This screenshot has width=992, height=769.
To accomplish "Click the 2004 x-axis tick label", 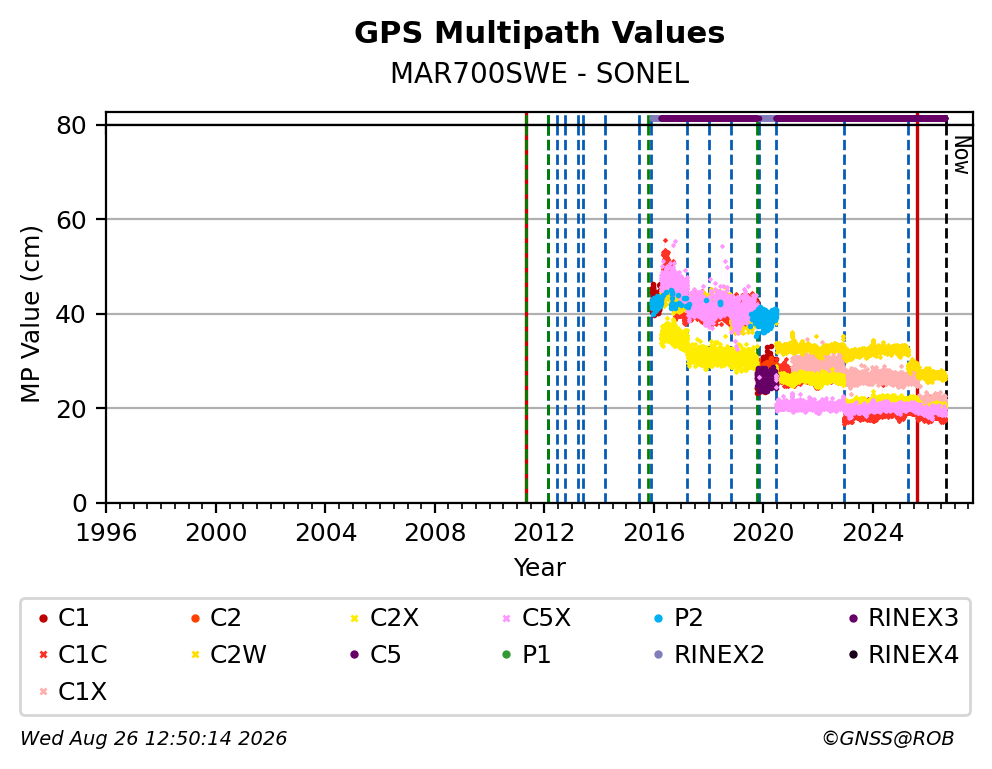I will tap(325, 533).
